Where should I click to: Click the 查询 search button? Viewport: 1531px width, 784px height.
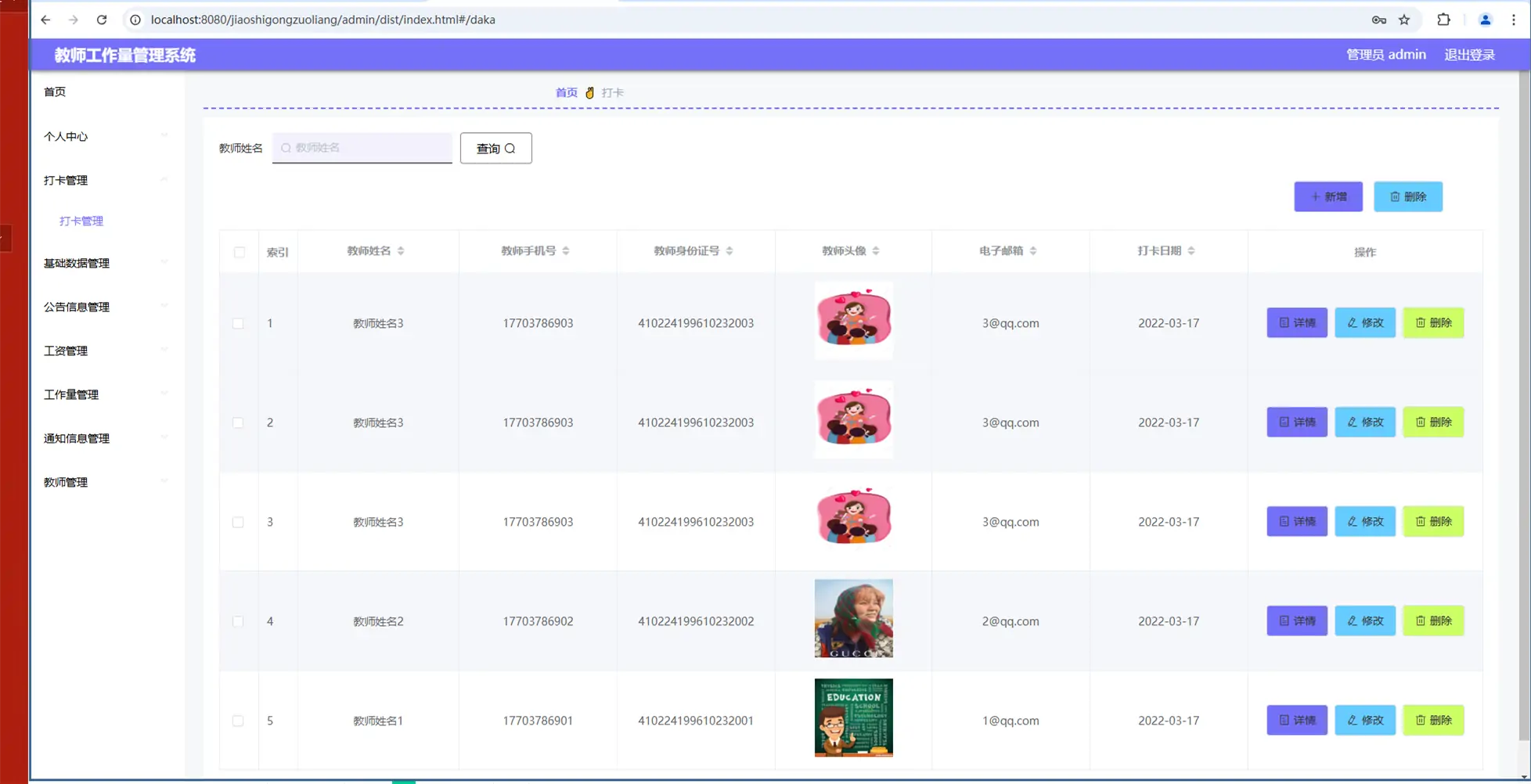click(x=496, y=148)
